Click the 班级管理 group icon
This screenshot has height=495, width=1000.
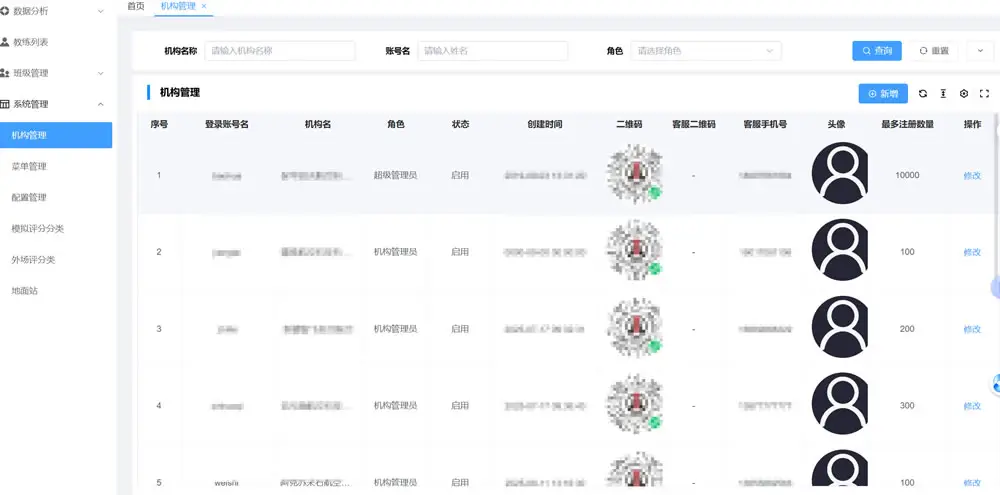[4, 73]
